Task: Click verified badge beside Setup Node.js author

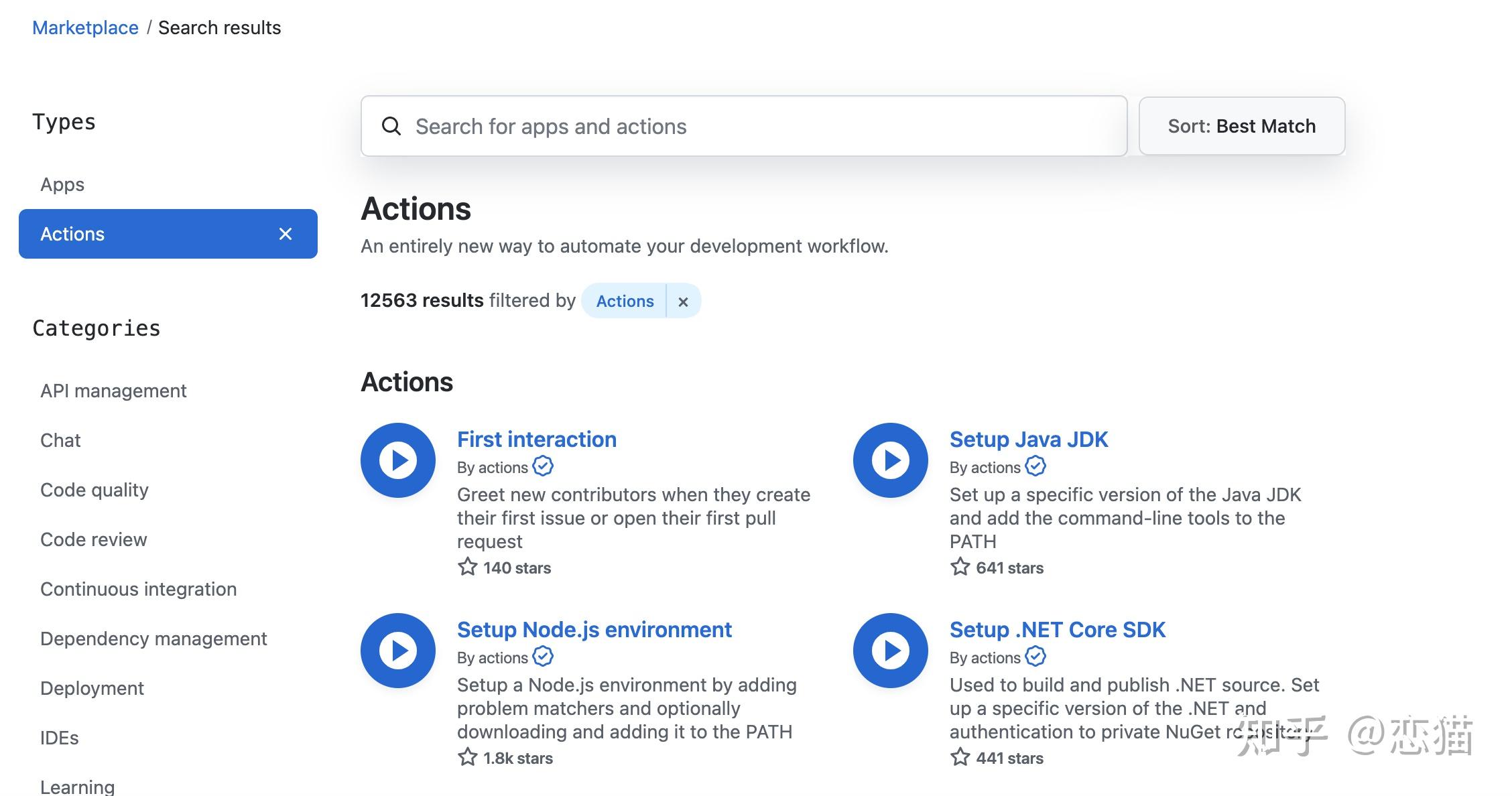Action: tap(543, 657)
